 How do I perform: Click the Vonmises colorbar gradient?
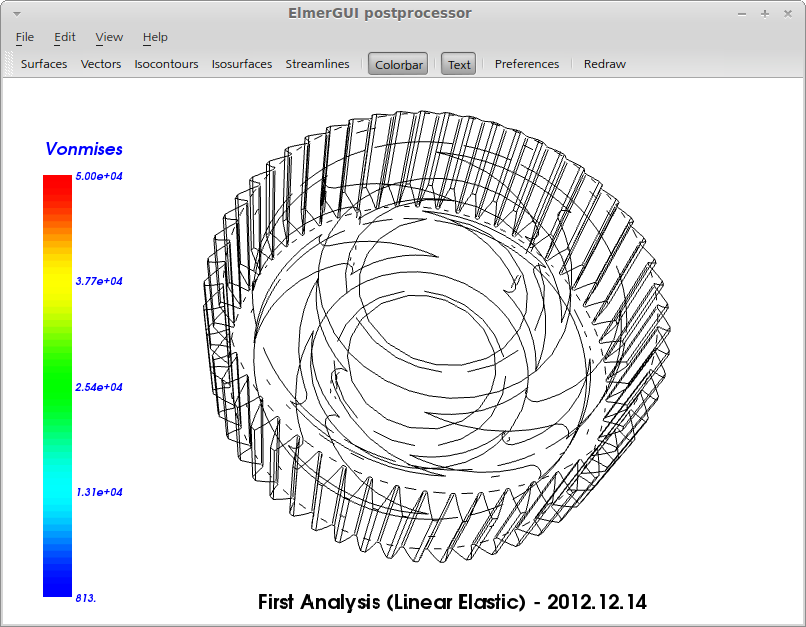(x=57, y=386)
